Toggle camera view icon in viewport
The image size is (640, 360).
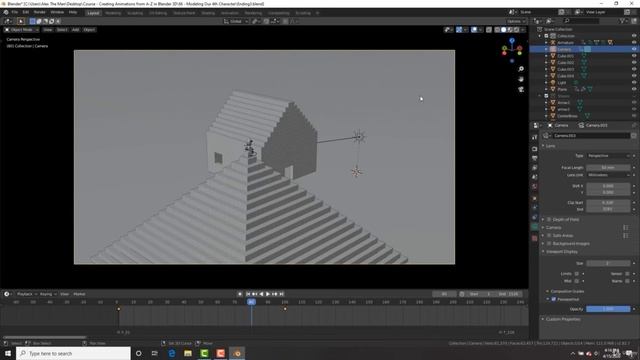pos(521,89)
